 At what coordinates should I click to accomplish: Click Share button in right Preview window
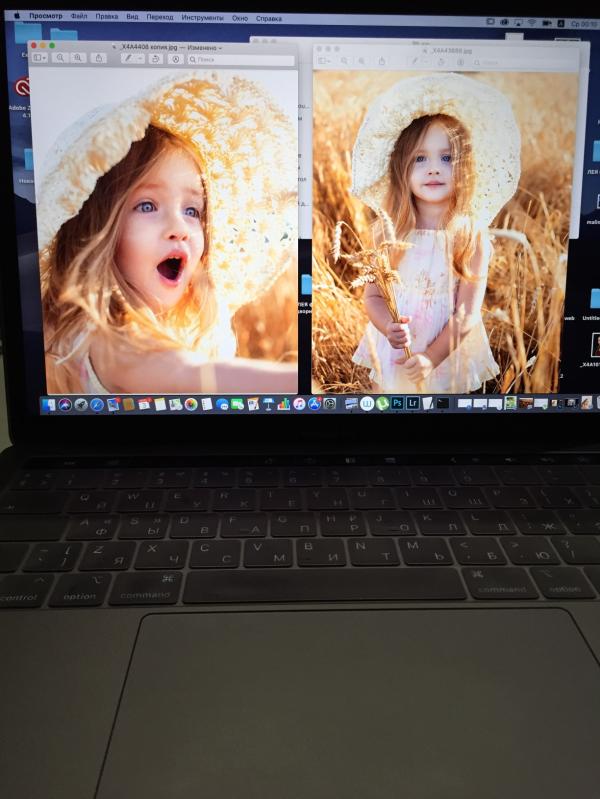pos(382,62)
